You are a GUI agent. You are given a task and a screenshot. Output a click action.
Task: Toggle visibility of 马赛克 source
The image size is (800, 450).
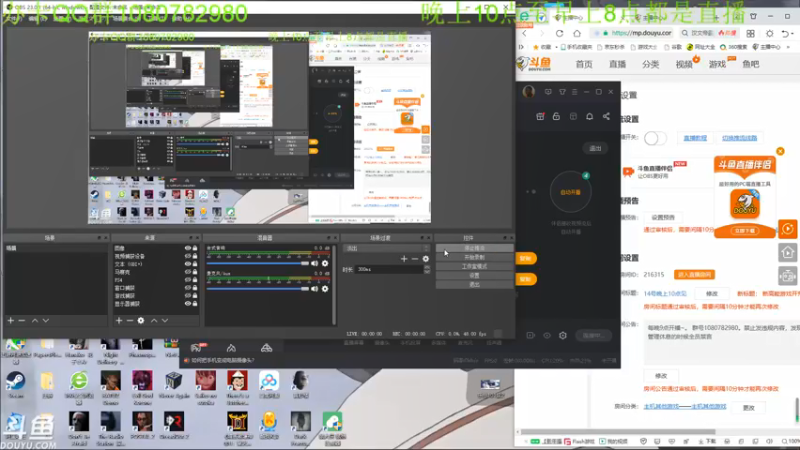[188, 272]
